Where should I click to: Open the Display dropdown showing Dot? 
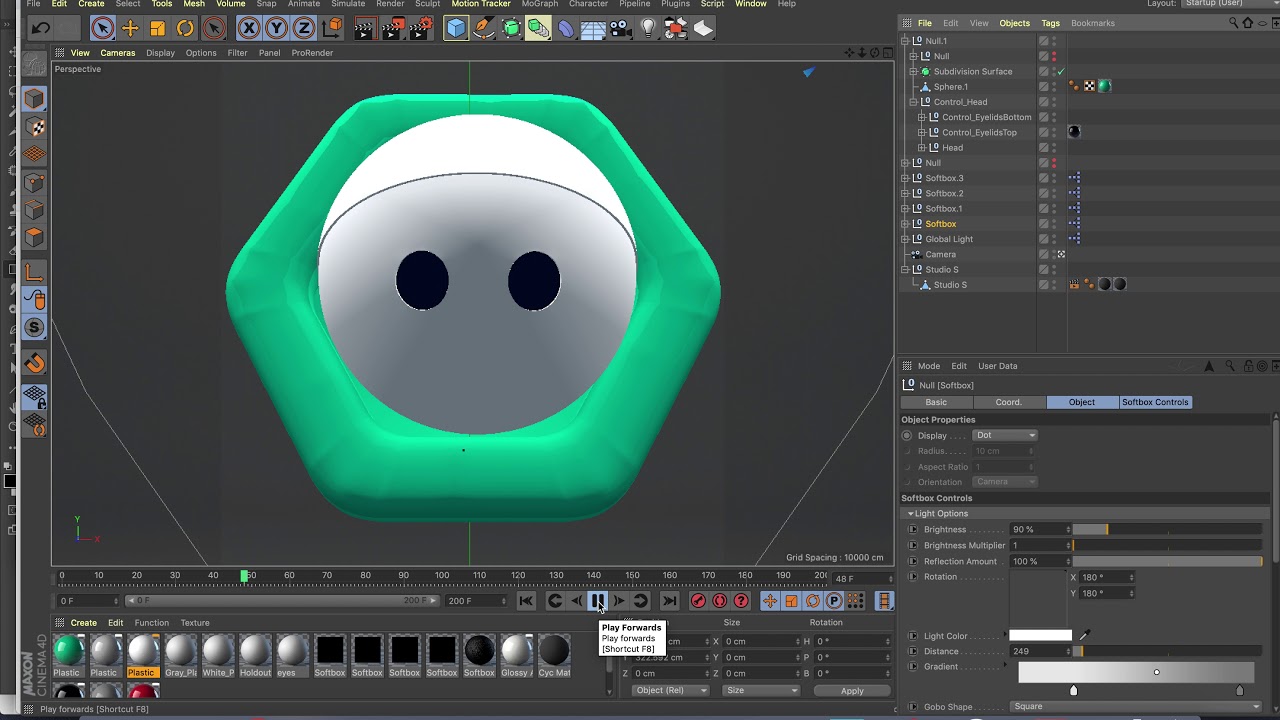[1005, 436]
